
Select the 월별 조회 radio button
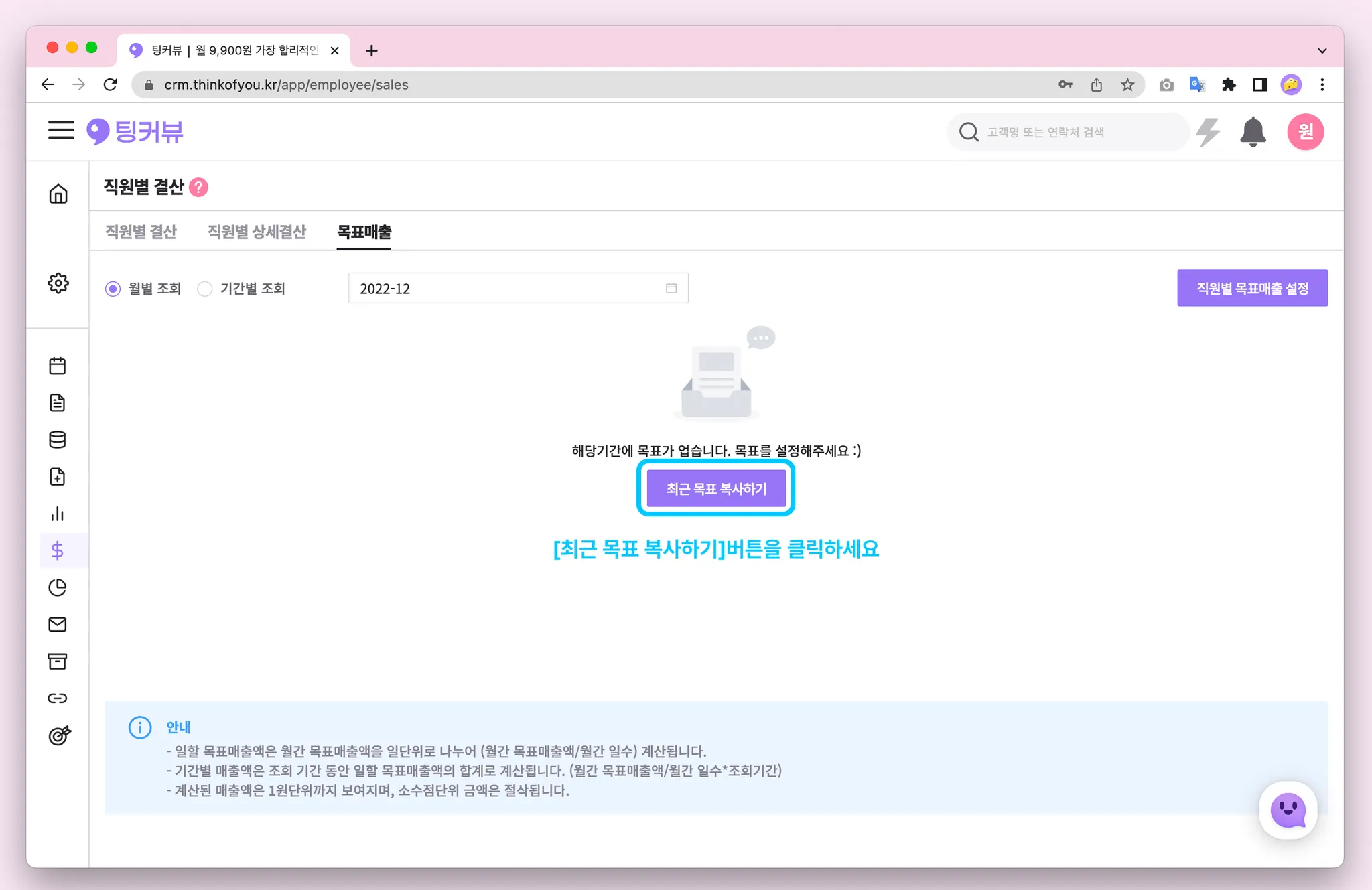[x=113, y=289]
